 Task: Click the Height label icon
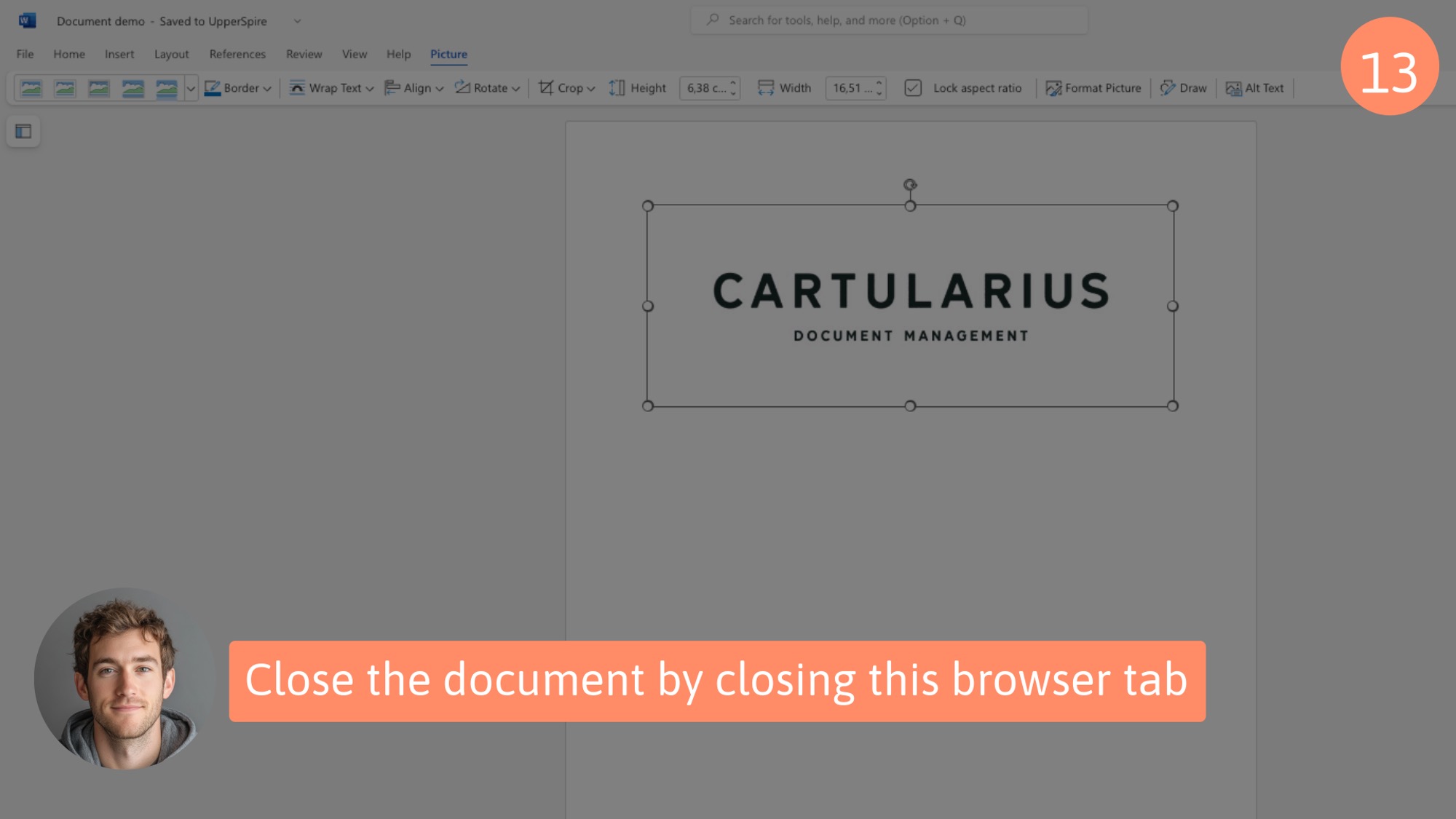click(x=617, y=88)
